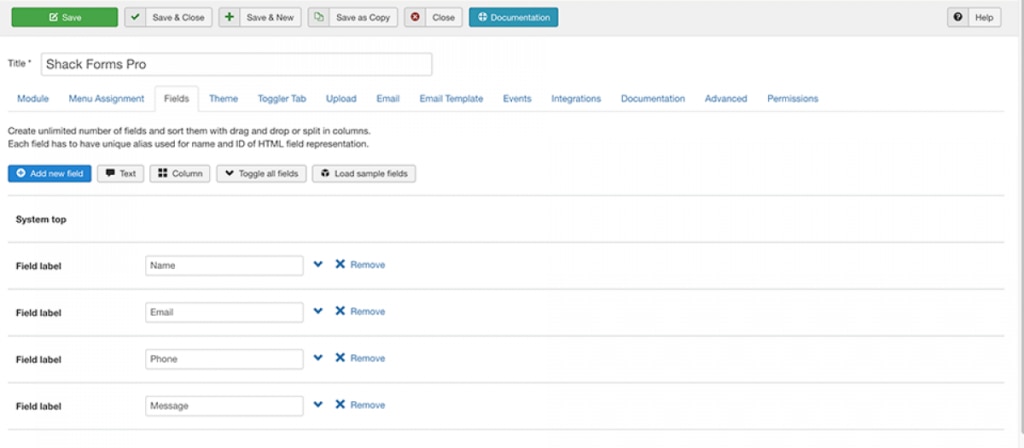Click Remove link for Name field
This screenshot has height=448, width=1024.
coord(368,265)
